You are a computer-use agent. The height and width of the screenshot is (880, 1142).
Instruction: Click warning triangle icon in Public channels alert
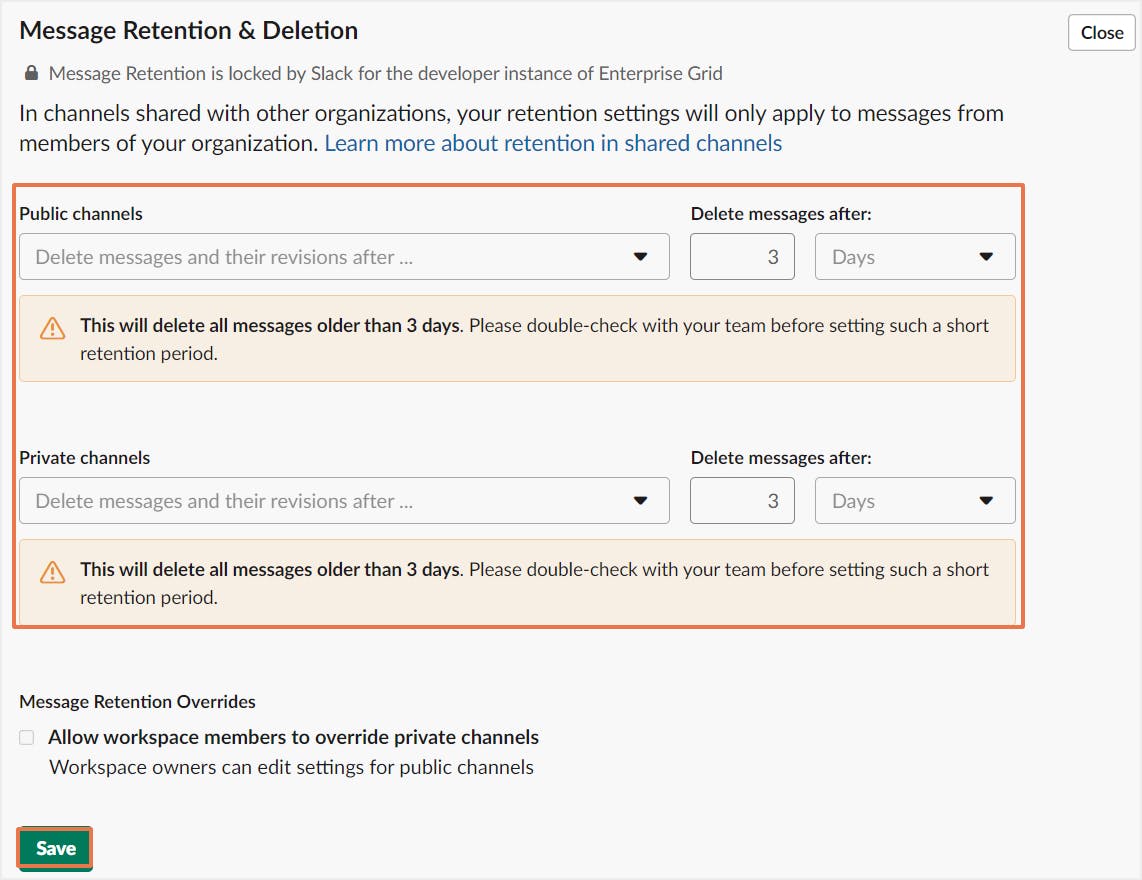tap(52, 329)
